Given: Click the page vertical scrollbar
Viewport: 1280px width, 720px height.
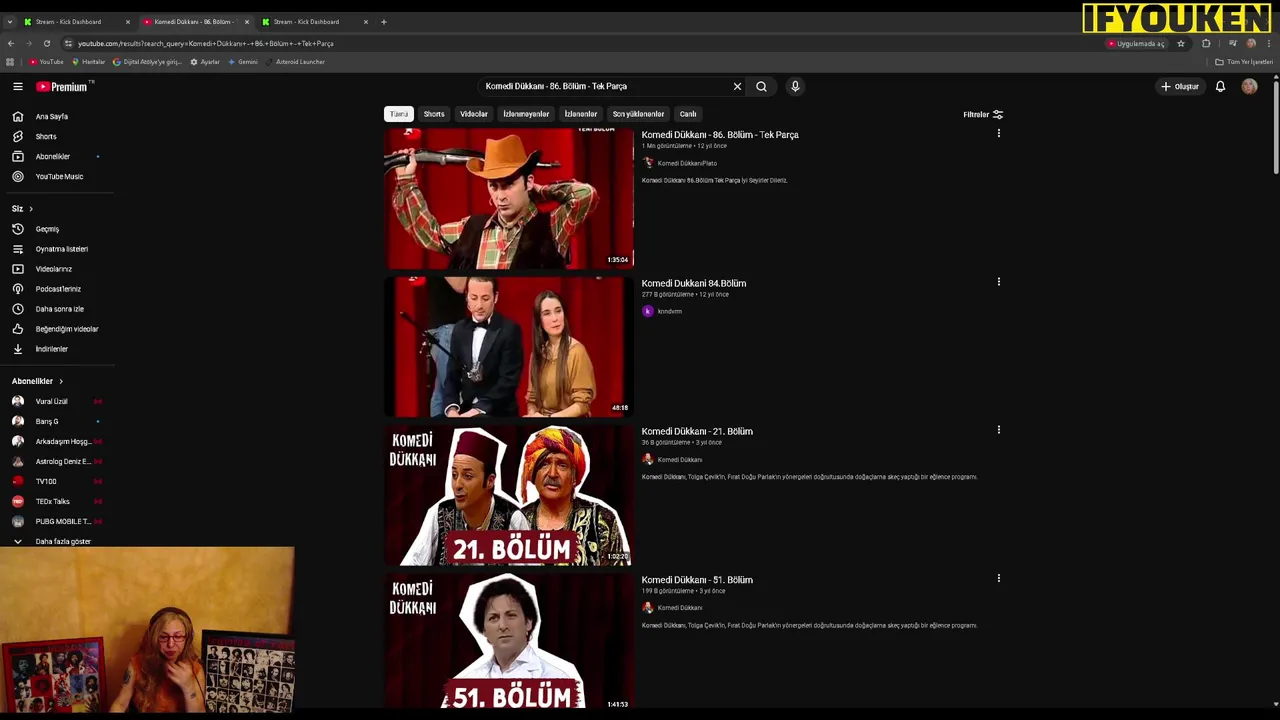Looking at the screenshot, I should [1276, 130].
